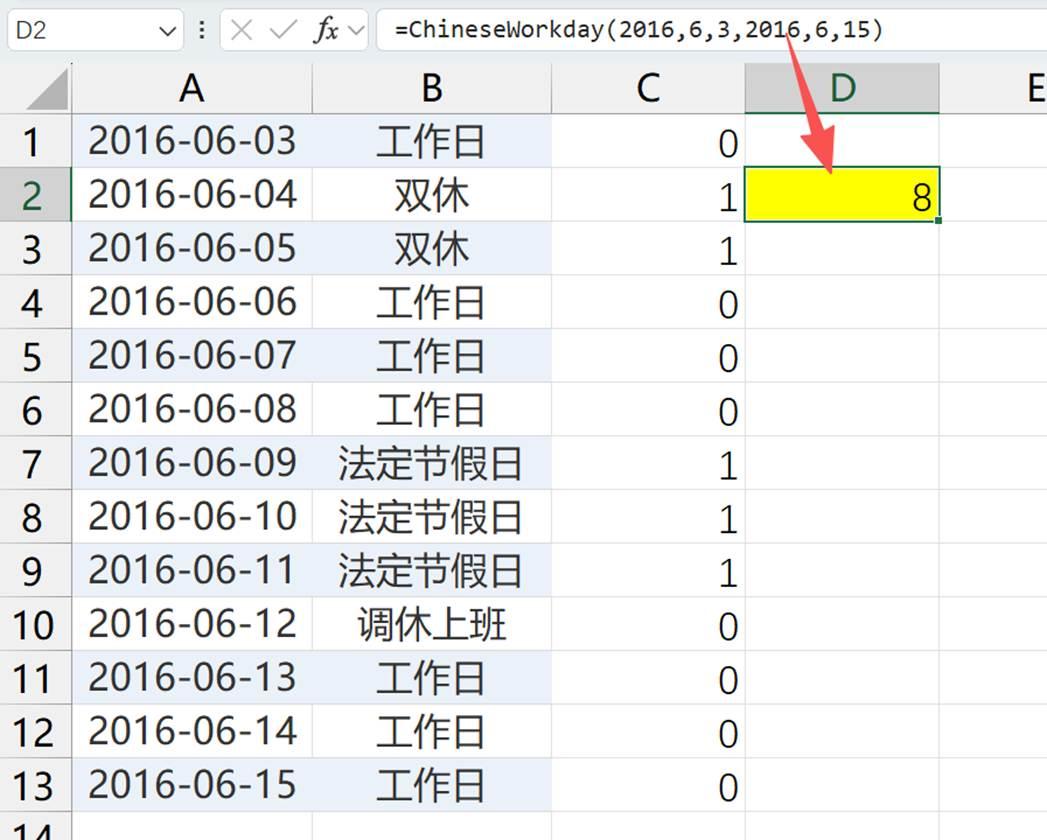This screenshot has height=840, width=1047.
Task: Select 法定节假日 cell in row 8
Action: click(432, 517)
